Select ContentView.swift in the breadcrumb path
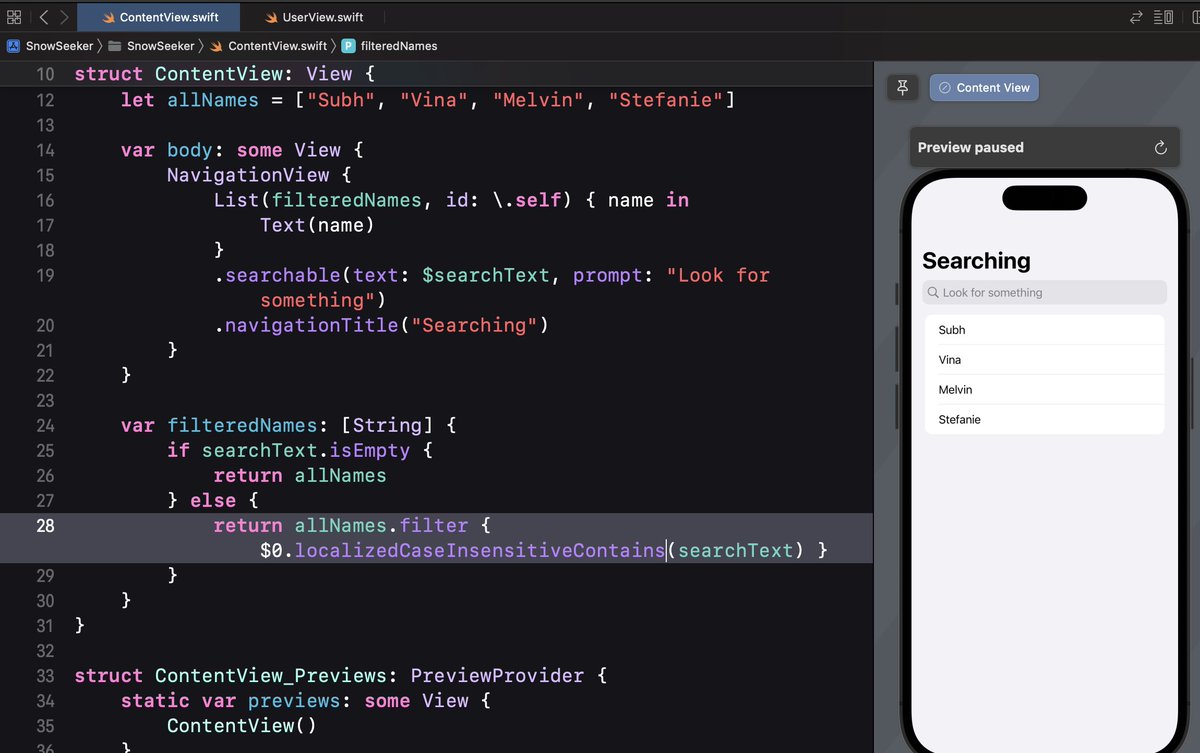Screen dimensions: 1200x753 click(268, 46)
